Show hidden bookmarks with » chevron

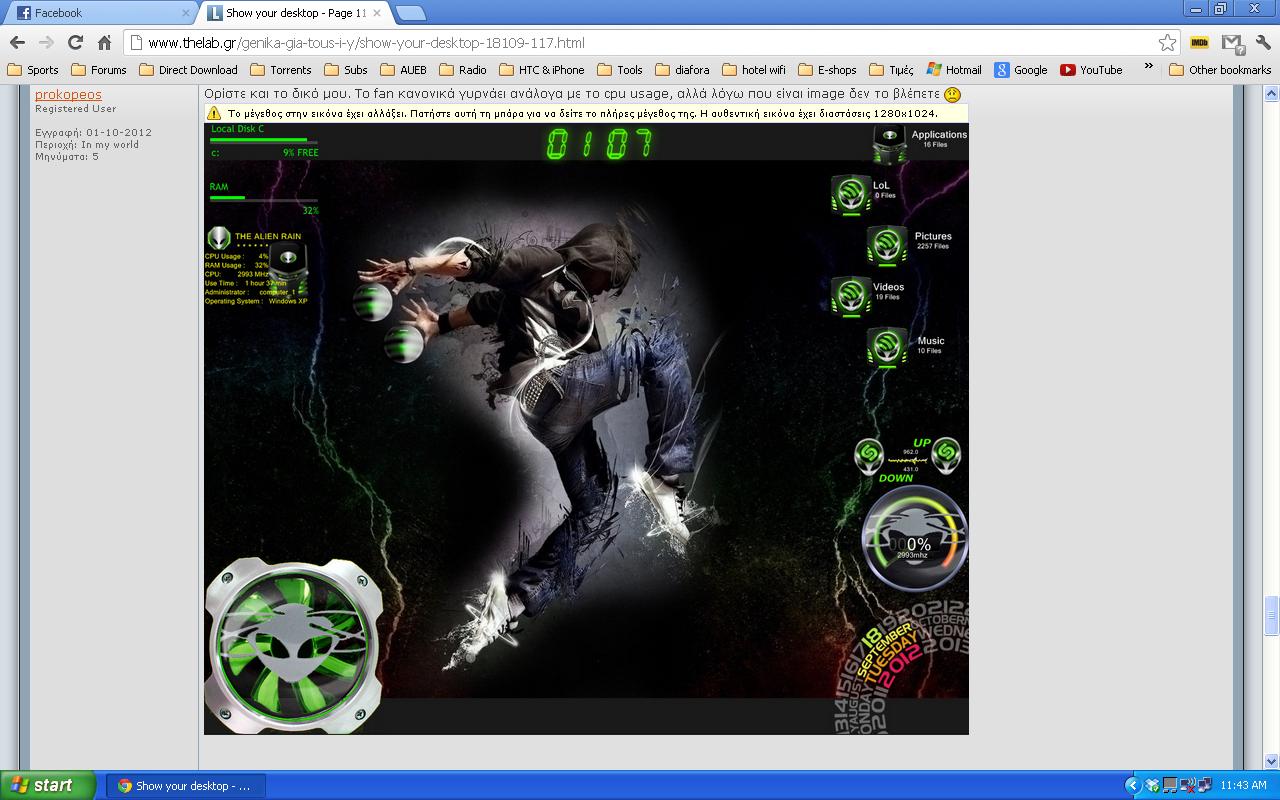pos(1148,68)
